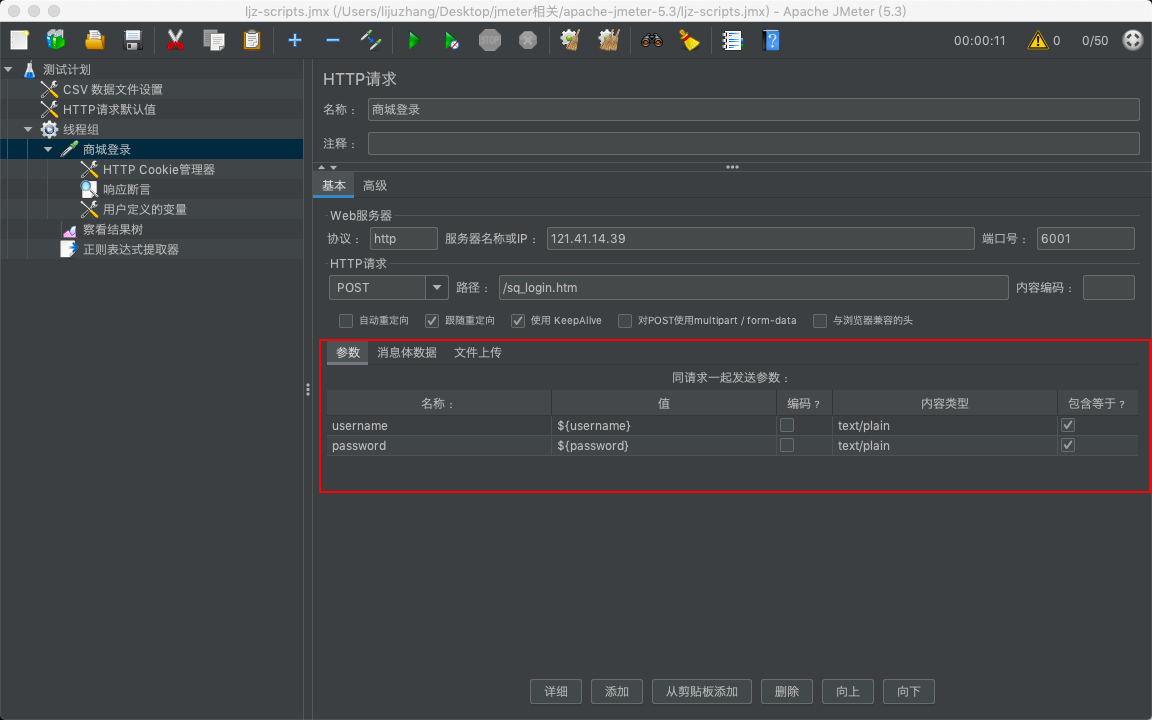This screenshot has width=1152, height=720.
Task: Toggle 包含等于 checkbox for username row
Action: pyautogui.click(x=1068, y=425)
